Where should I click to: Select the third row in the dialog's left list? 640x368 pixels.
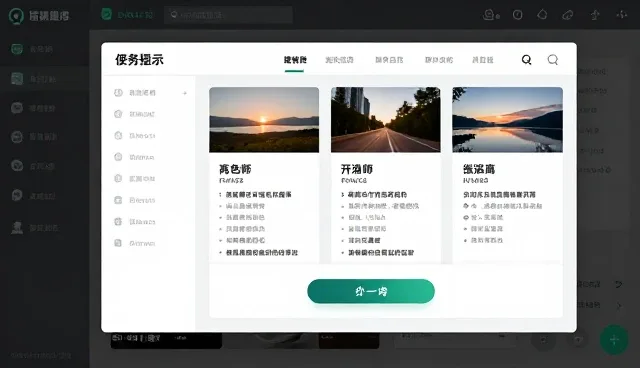(x=149, y=136)
